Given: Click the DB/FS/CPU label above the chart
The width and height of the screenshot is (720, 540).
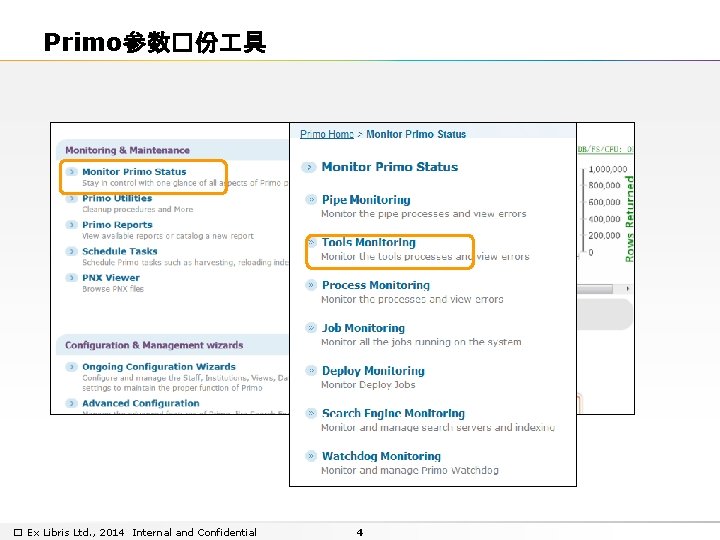Looking at the screenshot, I should [605, 149].
